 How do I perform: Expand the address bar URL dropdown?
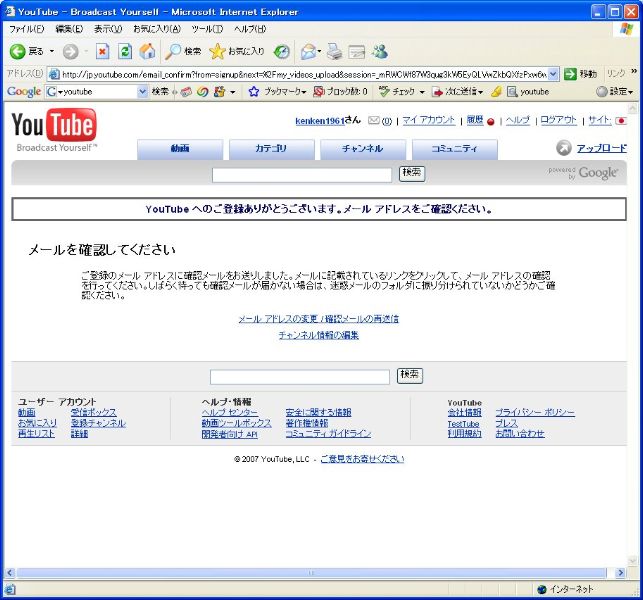(x=553, y=74)
